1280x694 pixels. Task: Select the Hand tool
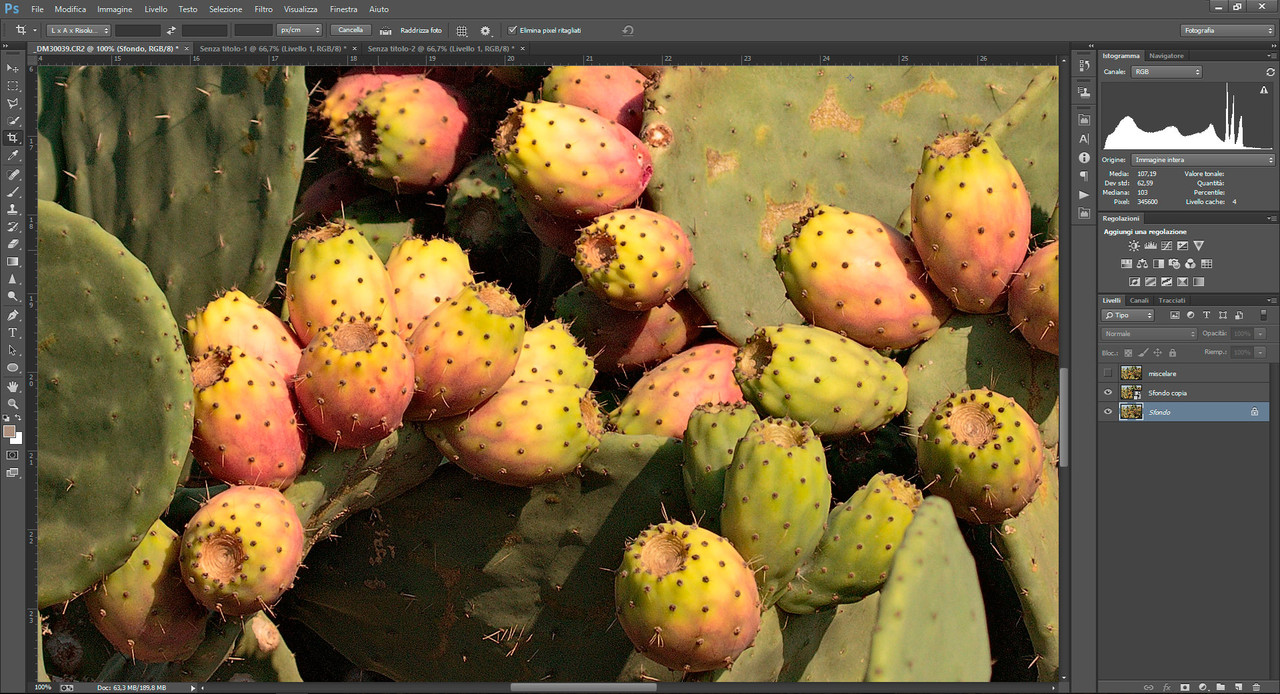[13, 386]
